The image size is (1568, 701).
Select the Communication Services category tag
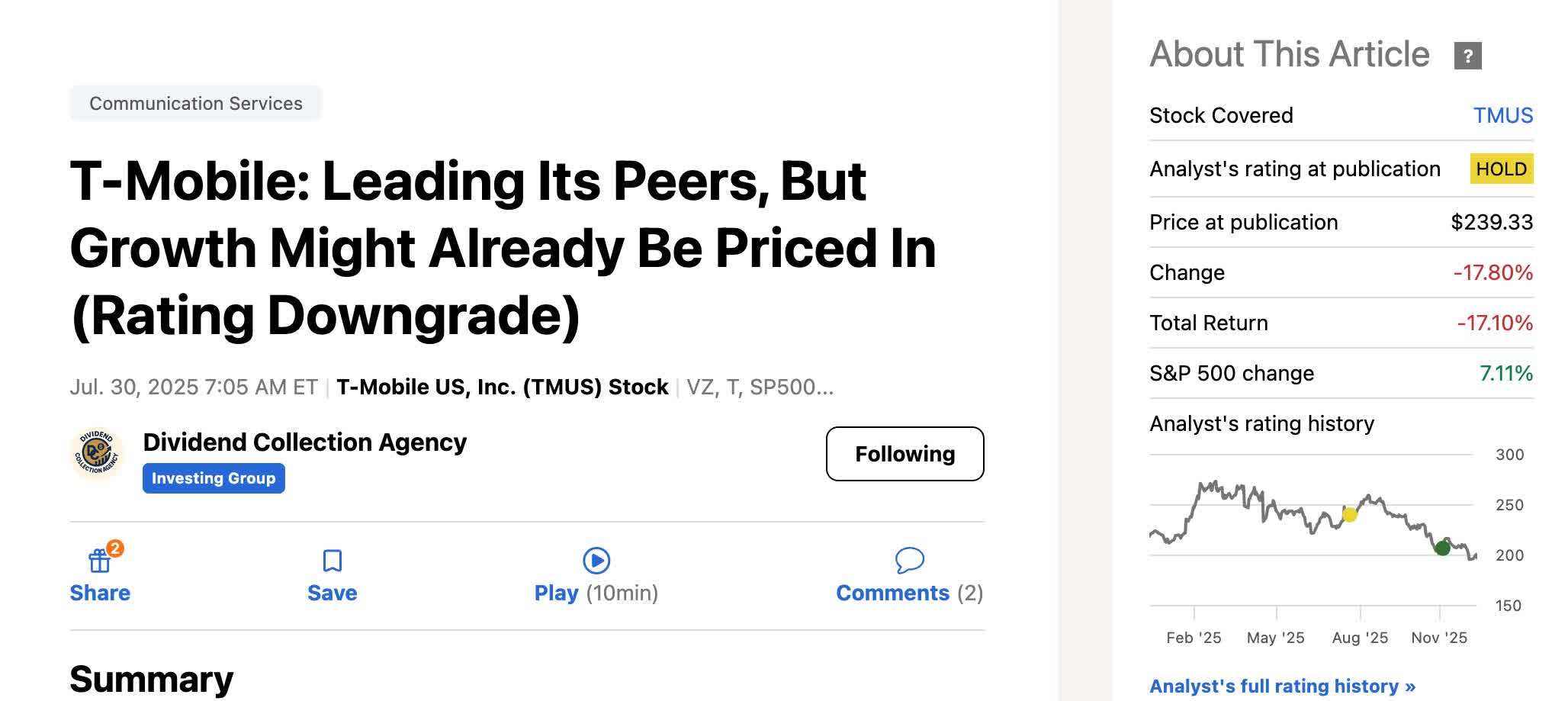coord(195,103)
